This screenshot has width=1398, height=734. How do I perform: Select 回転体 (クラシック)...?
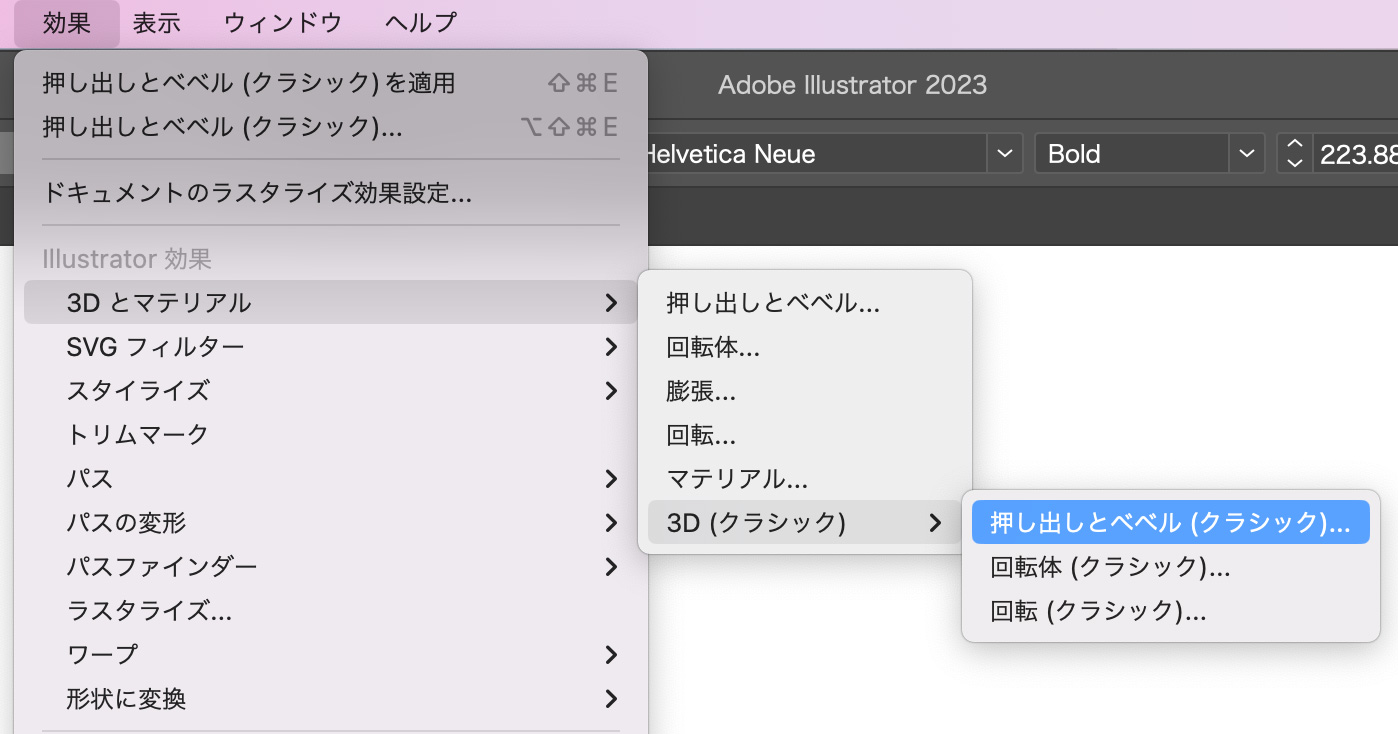[1170, 567]
